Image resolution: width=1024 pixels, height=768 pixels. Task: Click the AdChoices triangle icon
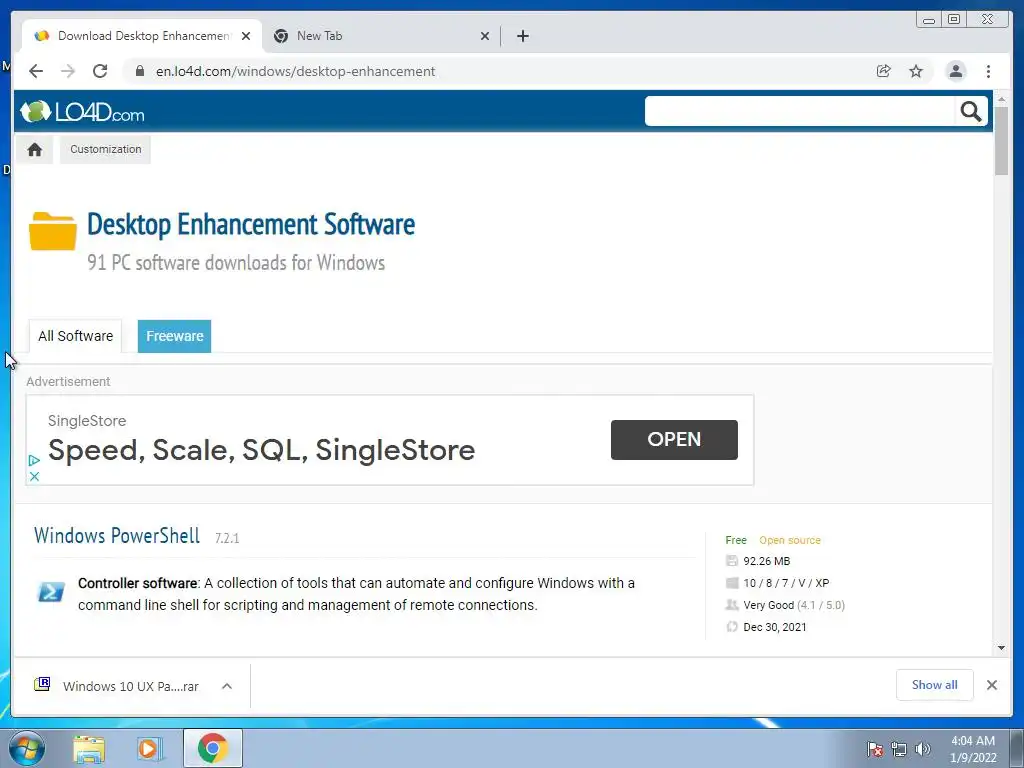[x=35, y=460]
